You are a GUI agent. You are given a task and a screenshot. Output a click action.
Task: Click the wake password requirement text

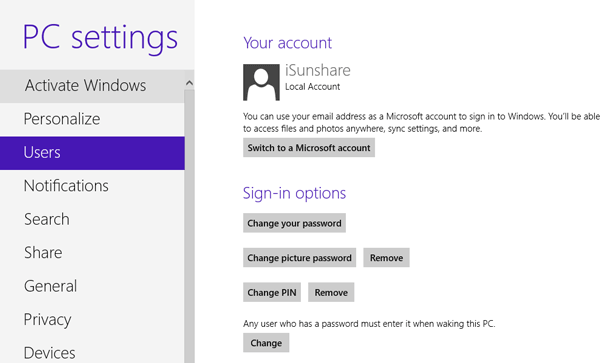point(369,324)
